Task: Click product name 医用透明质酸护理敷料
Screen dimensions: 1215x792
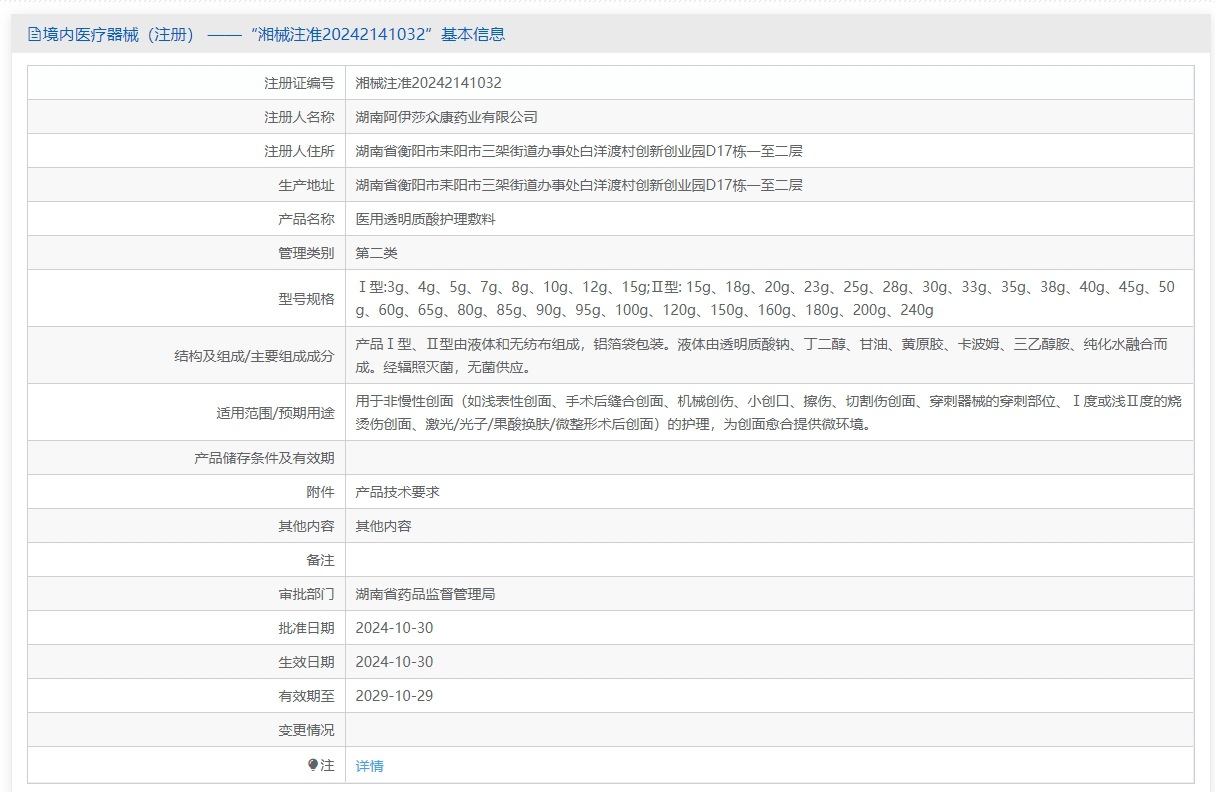Action: [426, 219]
